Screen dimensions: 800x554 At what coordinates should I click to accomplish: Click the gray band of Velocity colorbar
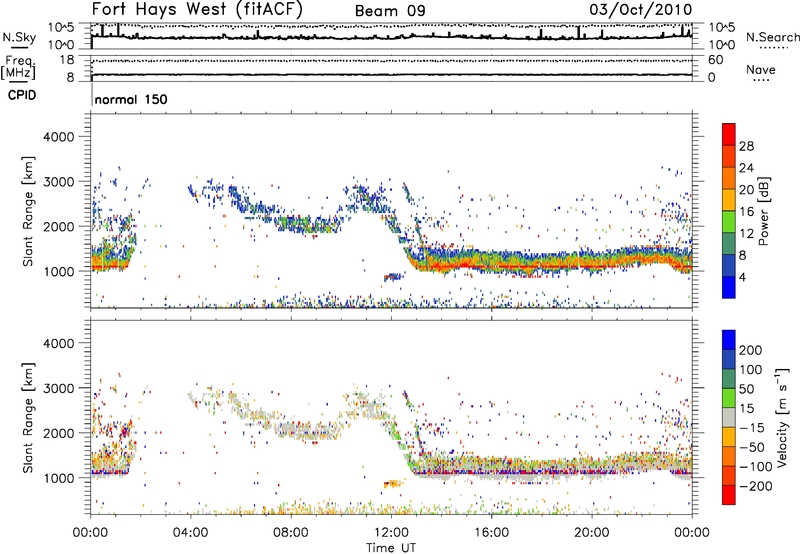[729, 417]
